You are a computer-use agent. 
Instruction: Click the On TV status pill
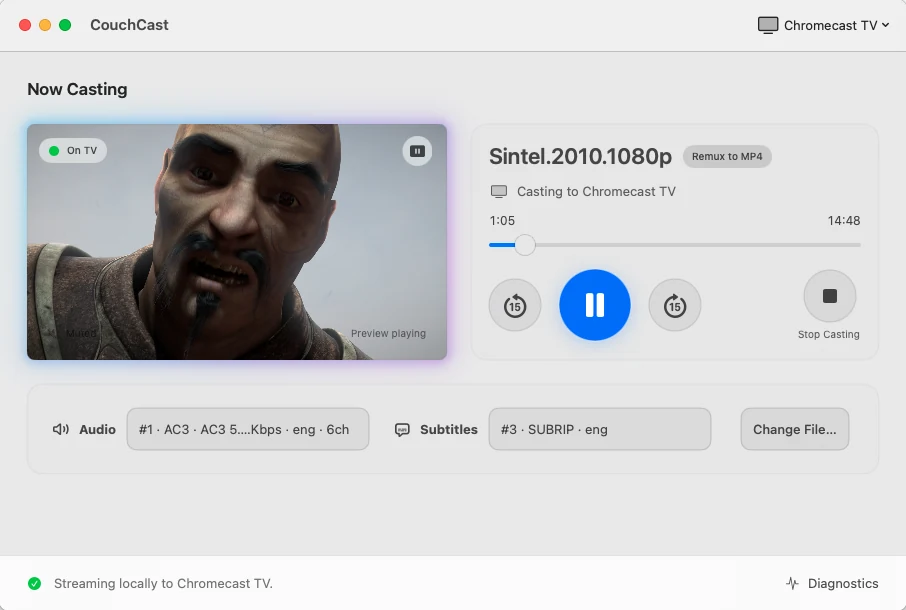tap(73, 151)
